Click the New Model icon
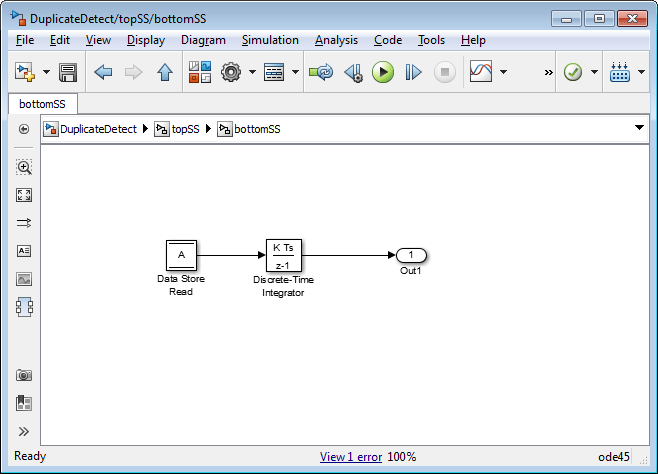This screenshot has width=658, height=474. coord(25,72)
